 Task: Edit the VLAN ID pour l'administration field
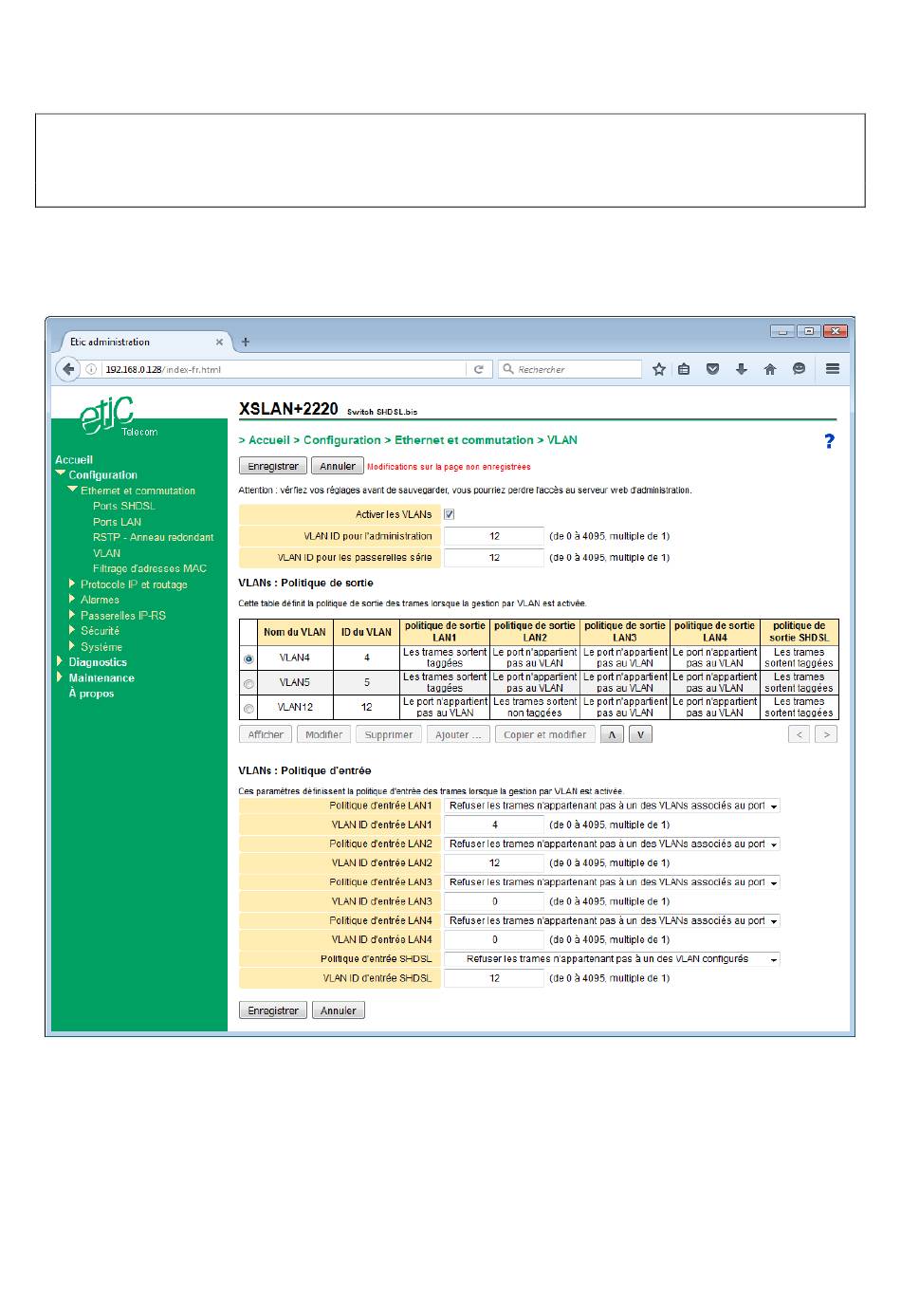[494, 536]
